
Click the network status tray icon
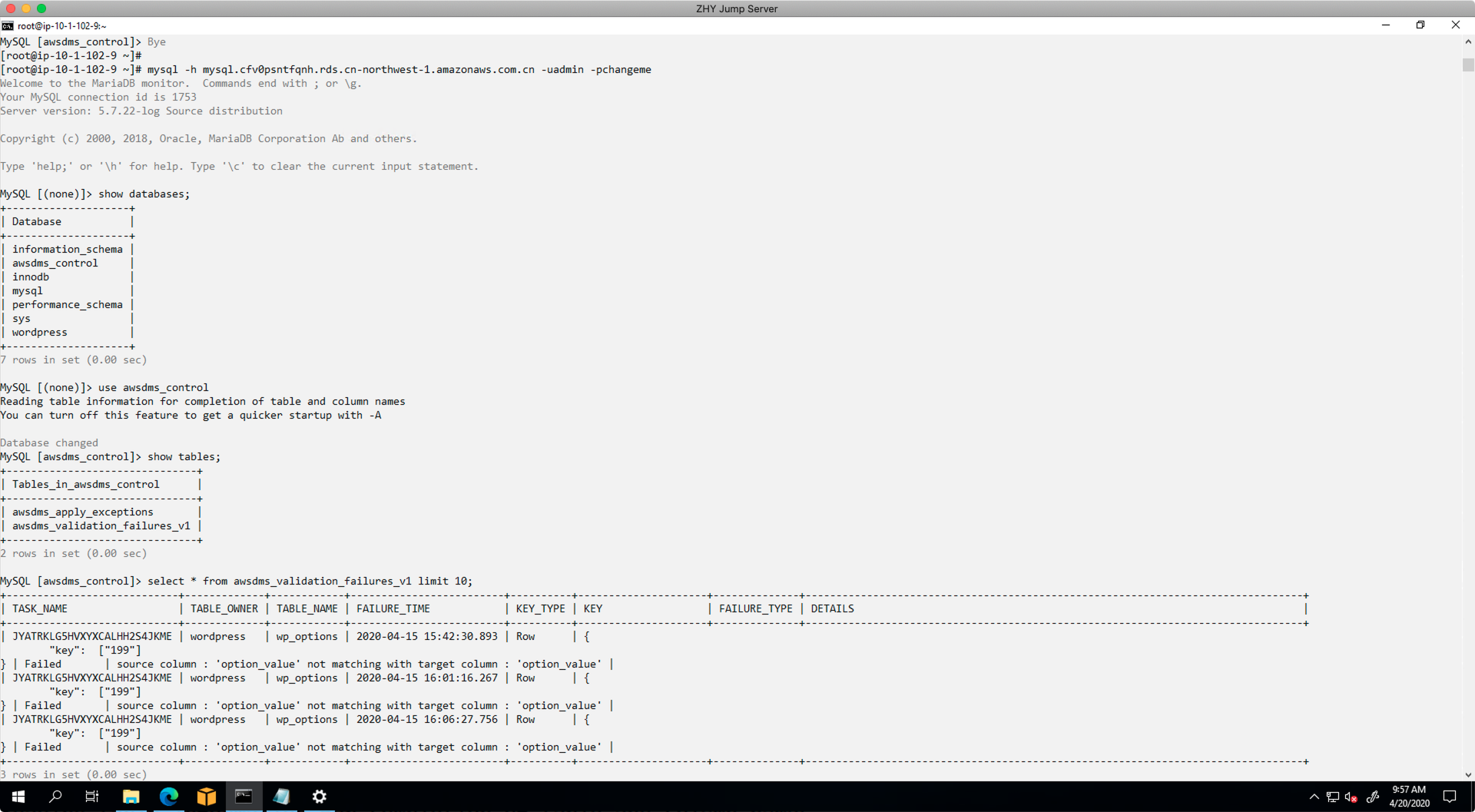click(x=1333, y=797)
